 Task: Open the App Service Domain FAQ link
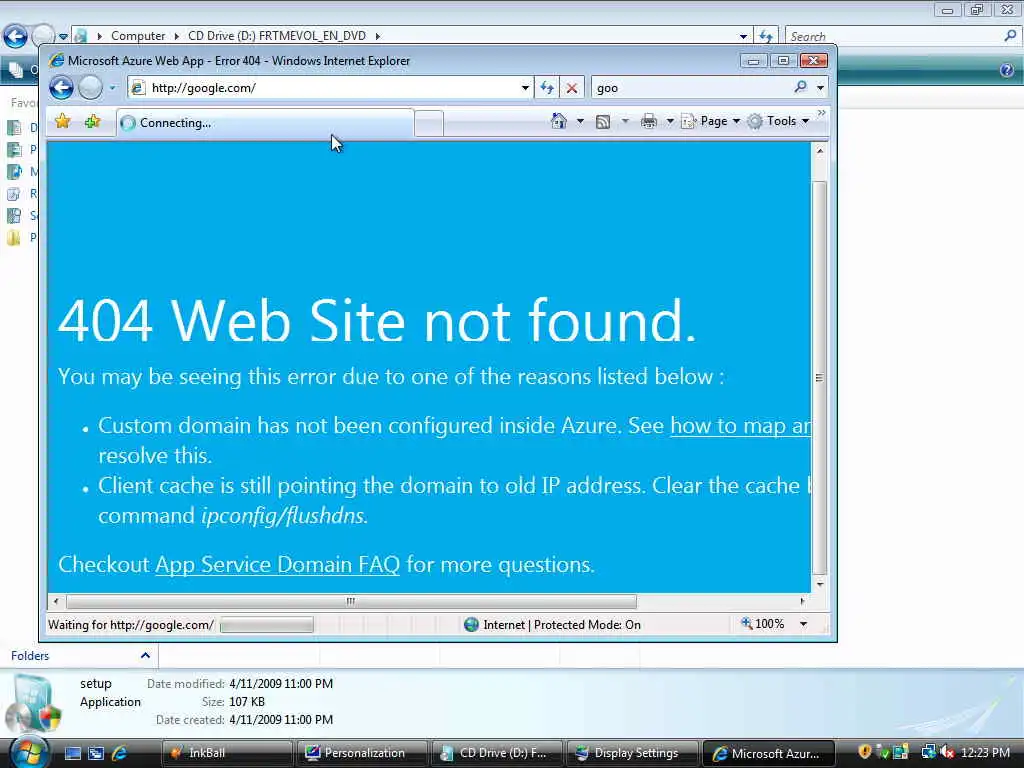(x=277, y=564)
